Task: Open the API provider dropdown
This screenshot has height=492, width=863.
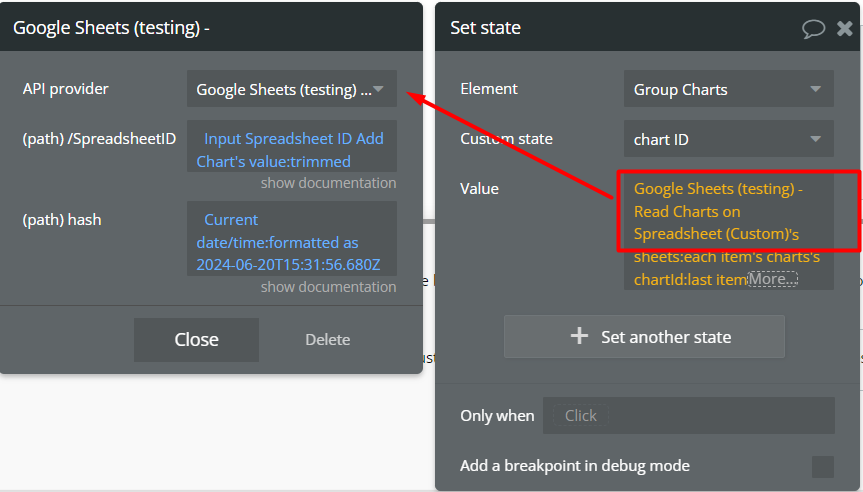Action: 292,89
